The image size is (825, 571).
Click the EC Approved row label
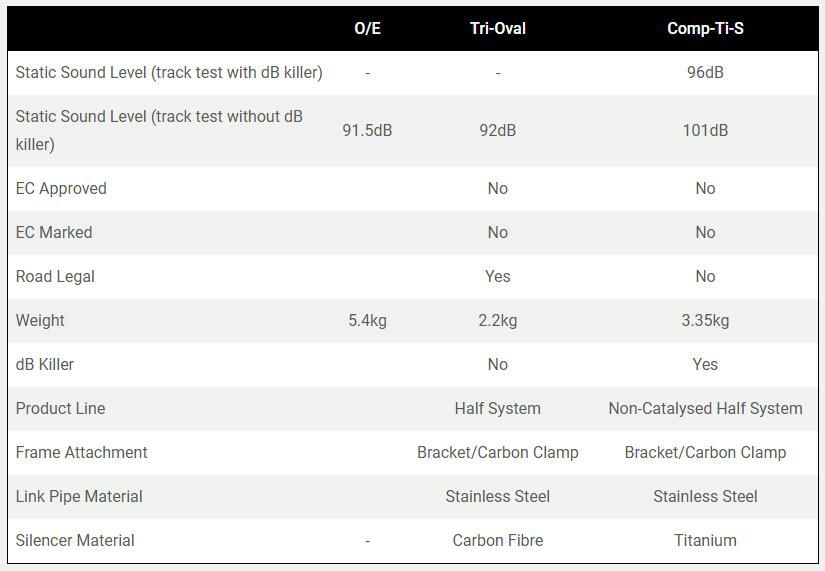61,188
